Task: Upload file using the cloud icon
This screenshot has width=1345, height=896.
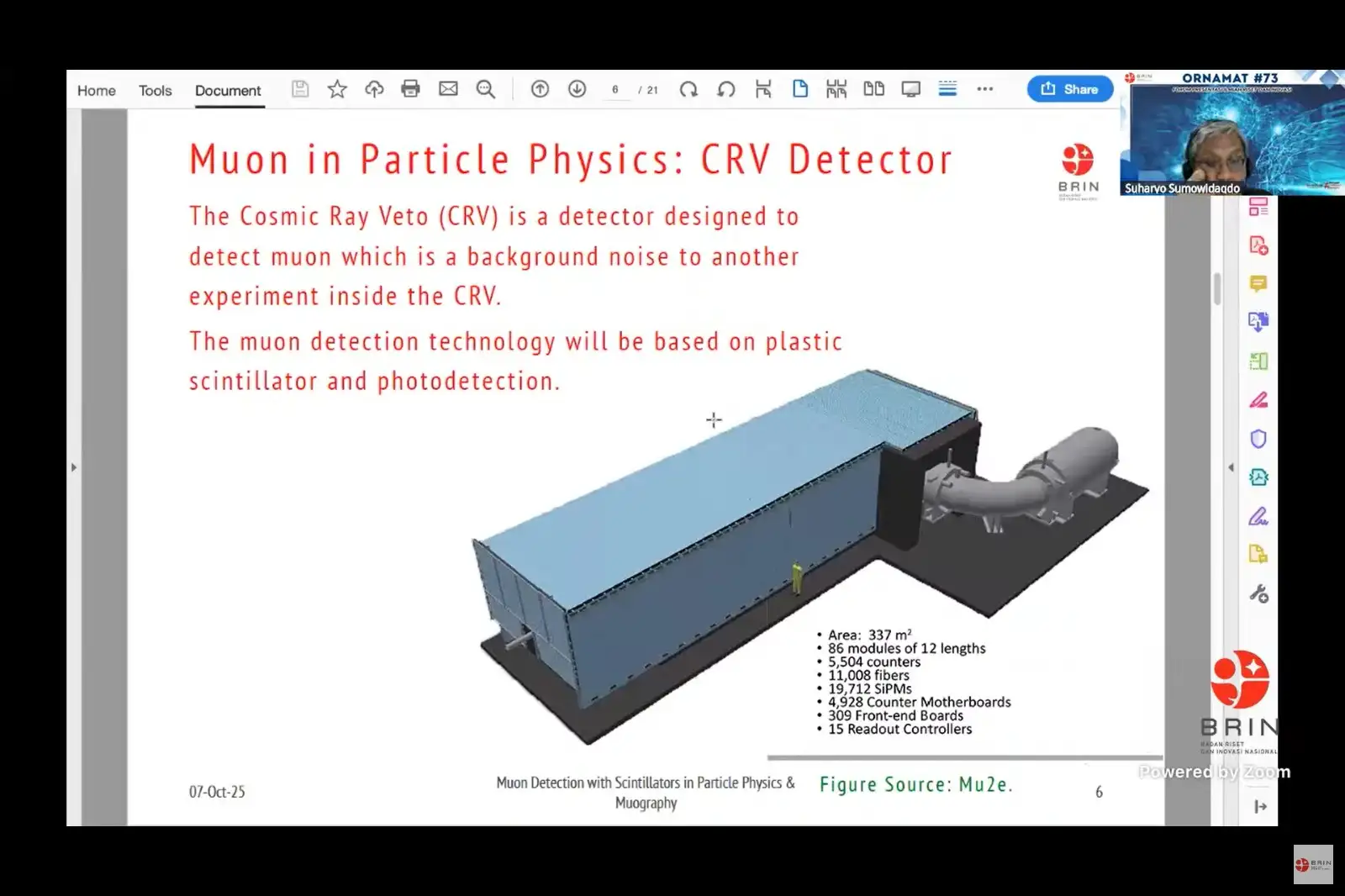Action: click(x=374, y=89)
